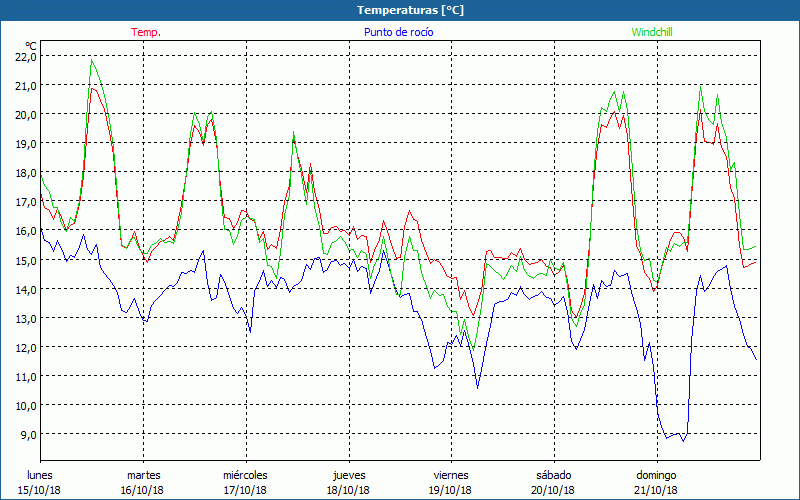Click the 20,0 y-axis value

tap(26, 114)
